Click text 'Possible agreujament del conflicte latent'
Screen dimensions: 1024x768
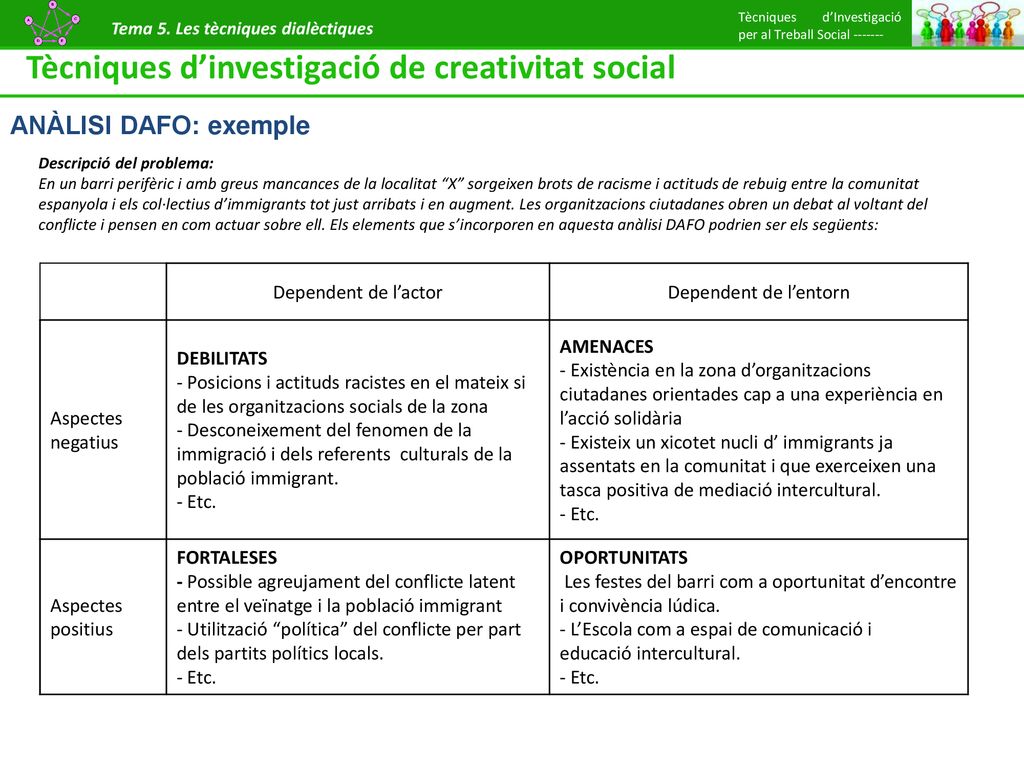[x=351, y=582]
